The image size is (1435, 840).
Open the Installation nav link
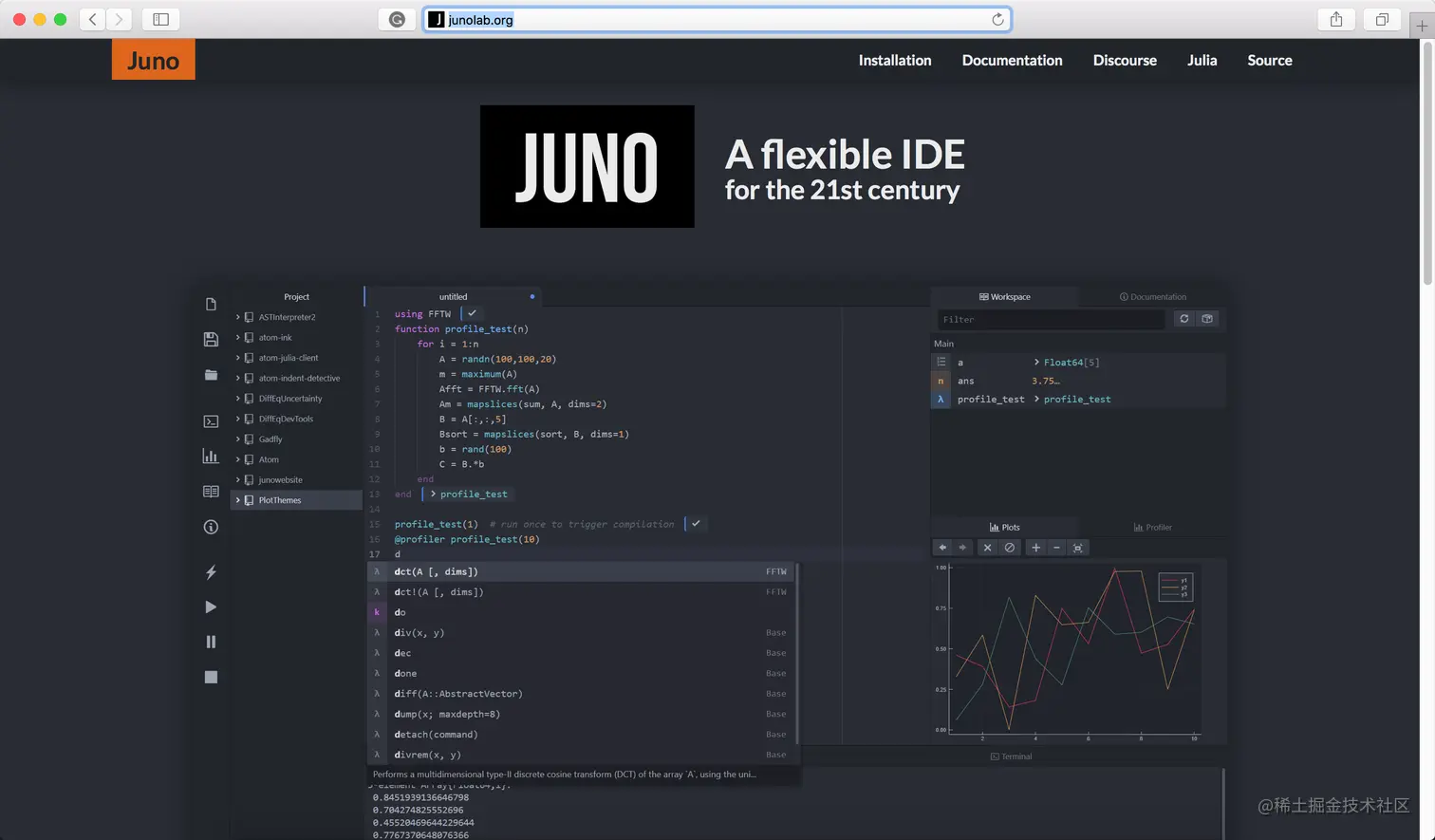[895, 60]
